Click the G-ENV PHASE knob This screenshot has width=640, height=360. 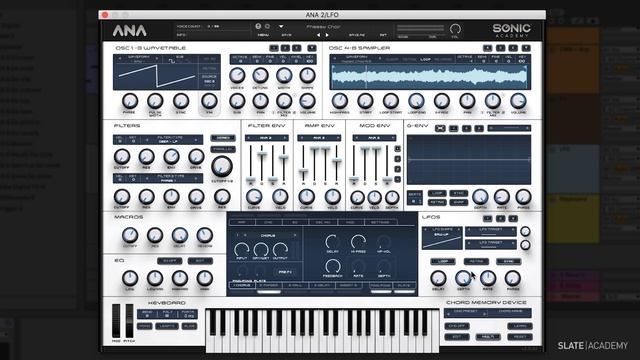point(523,197)
